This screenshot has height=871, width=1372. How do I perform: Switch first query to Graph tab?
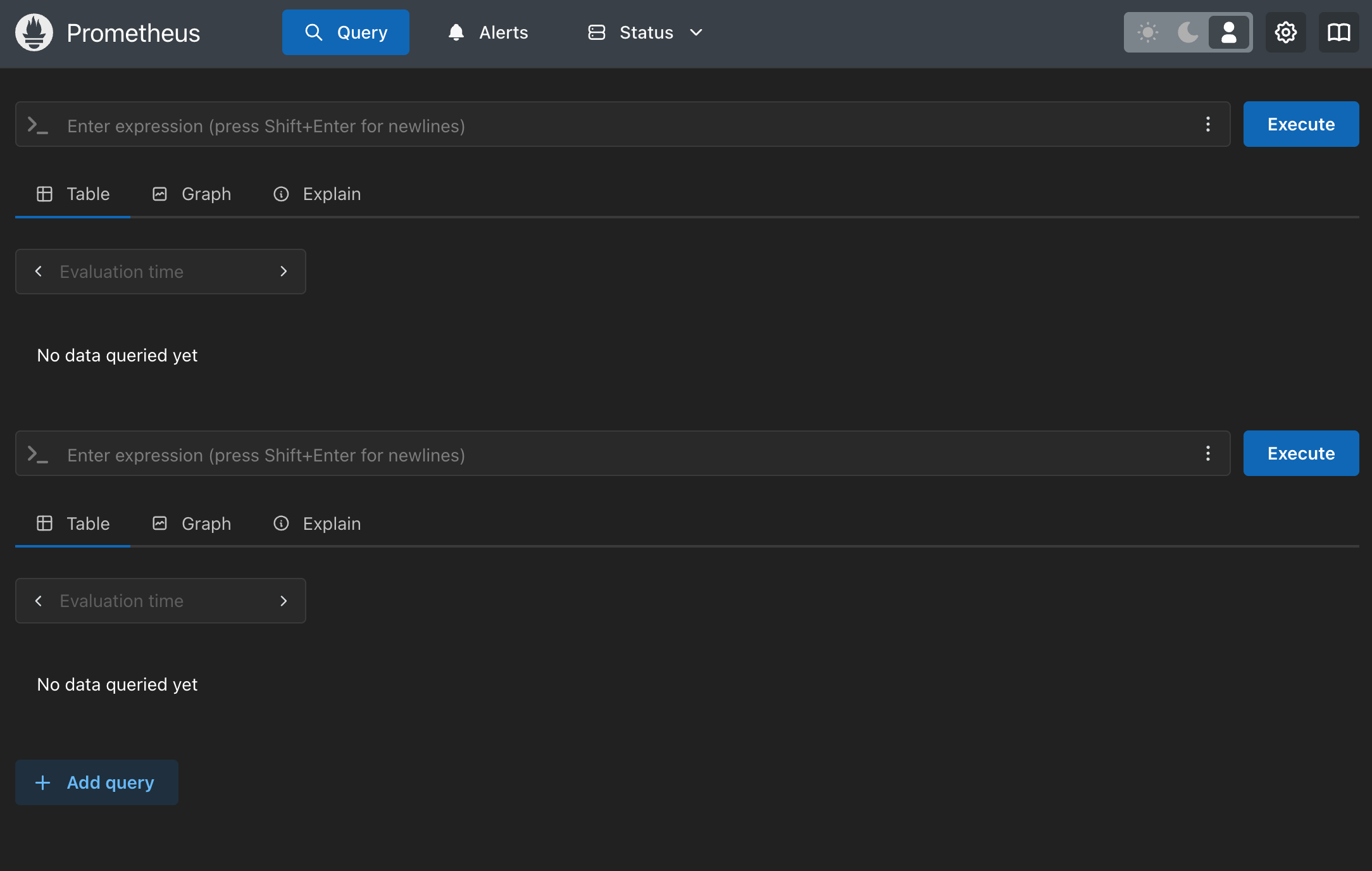(192, 194)
